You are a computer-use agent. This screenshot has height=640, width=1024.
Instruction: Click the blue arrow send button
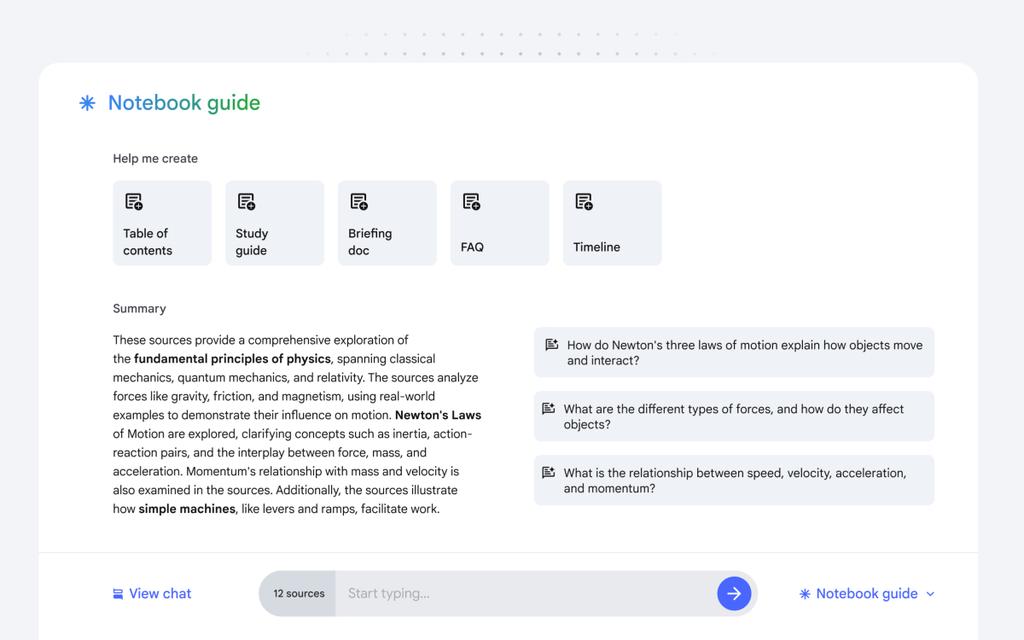click(734, 594)
